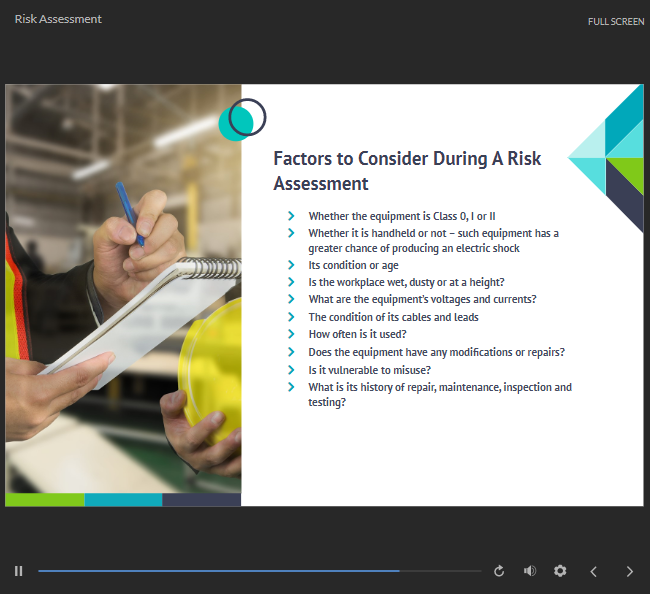Image resolution: width=651 pixels, height=594 pixels.
Task: Go to the previous slide arrow
Action: tap(593, 571)
